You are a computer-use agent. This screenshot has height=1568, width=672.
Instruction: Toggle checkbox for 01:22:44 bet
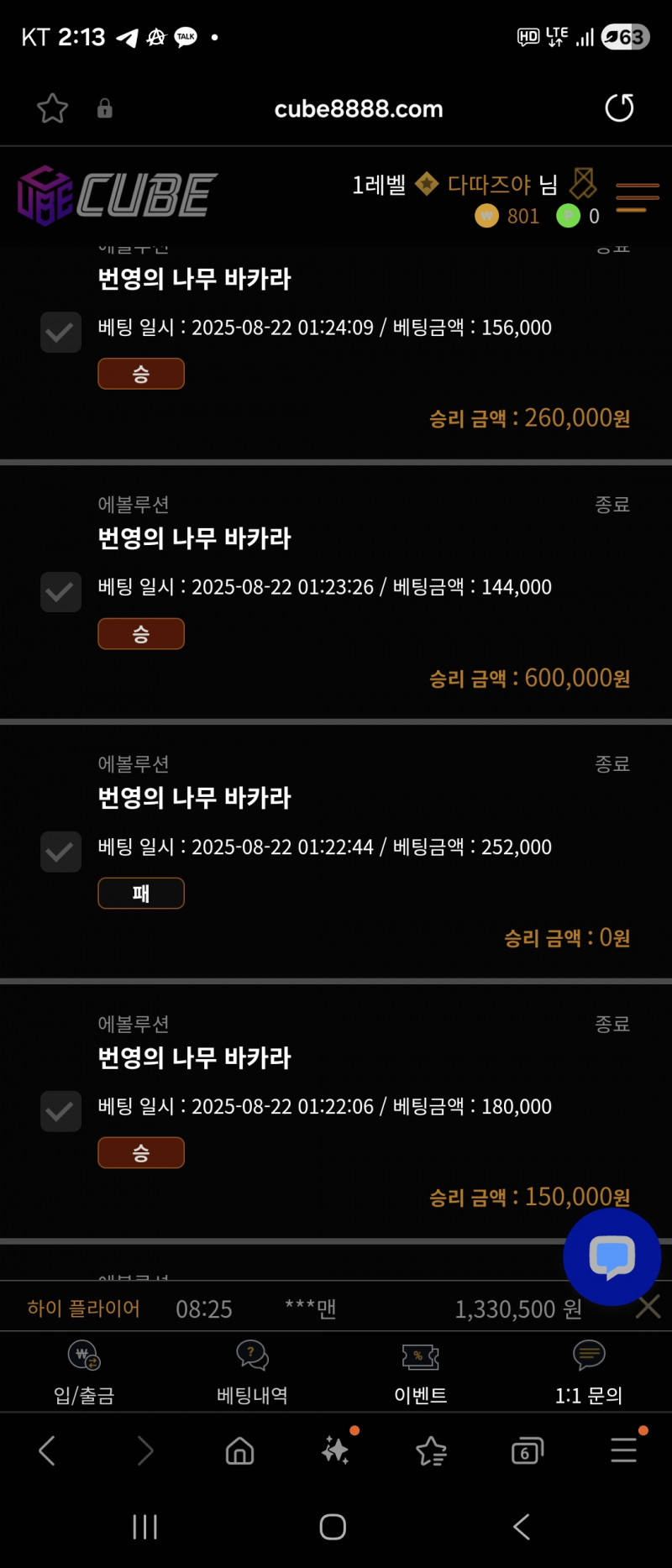[60, 852]
